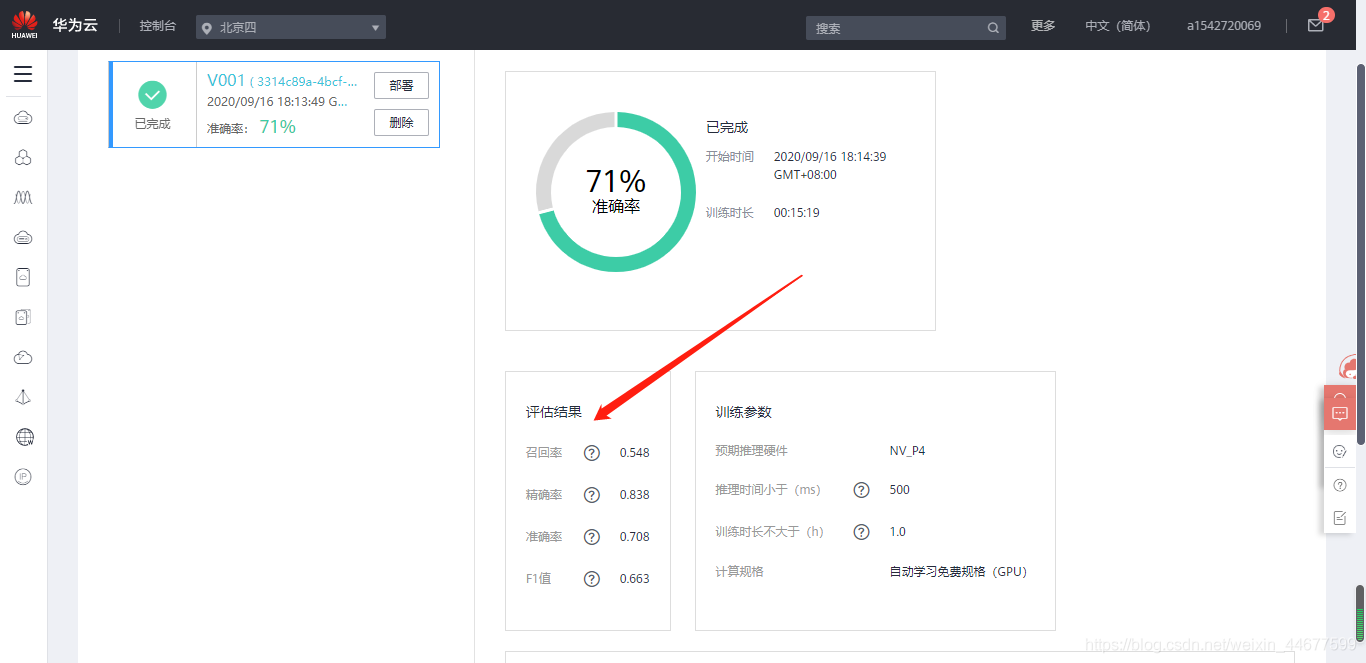This screenshot has height=663, width=1366.
Task: Click the 训练参数 heading
Action: click(744, 412)
